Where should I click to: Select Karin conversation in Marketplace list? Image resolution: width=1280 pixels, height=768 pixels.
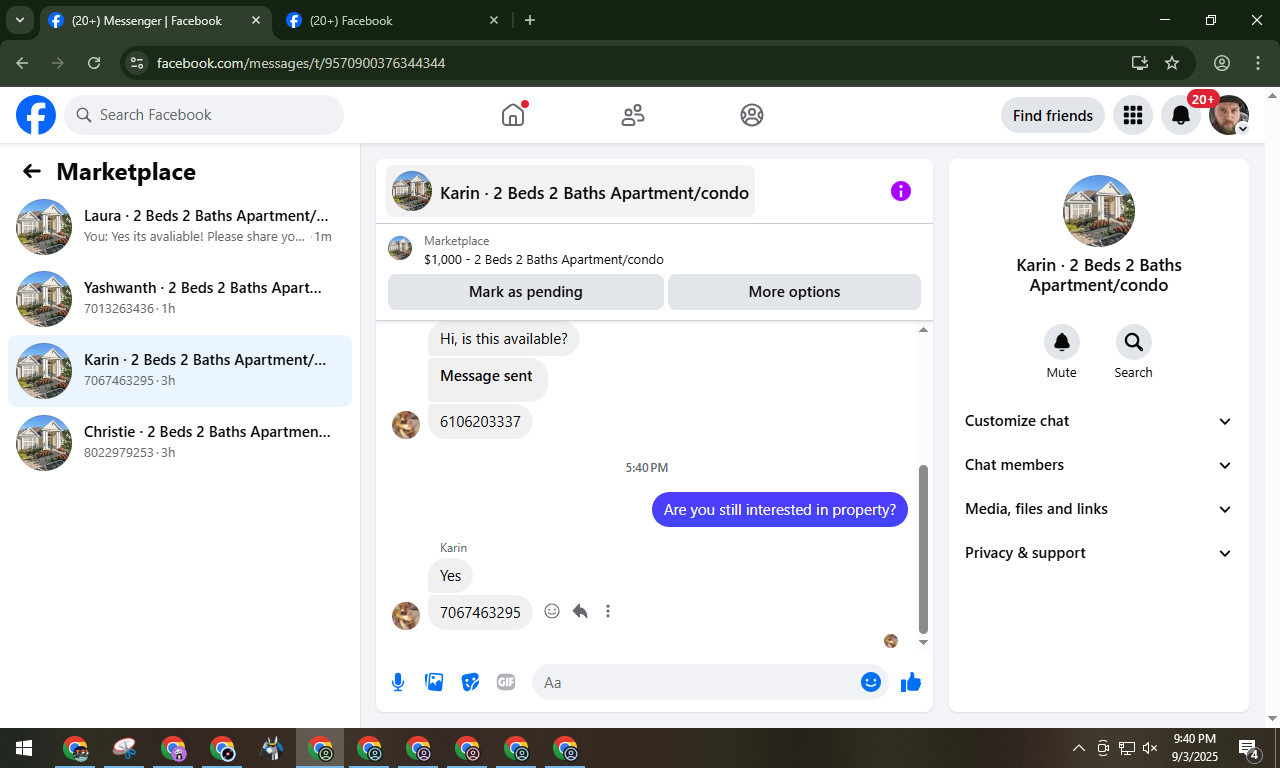tap(180, 371)
